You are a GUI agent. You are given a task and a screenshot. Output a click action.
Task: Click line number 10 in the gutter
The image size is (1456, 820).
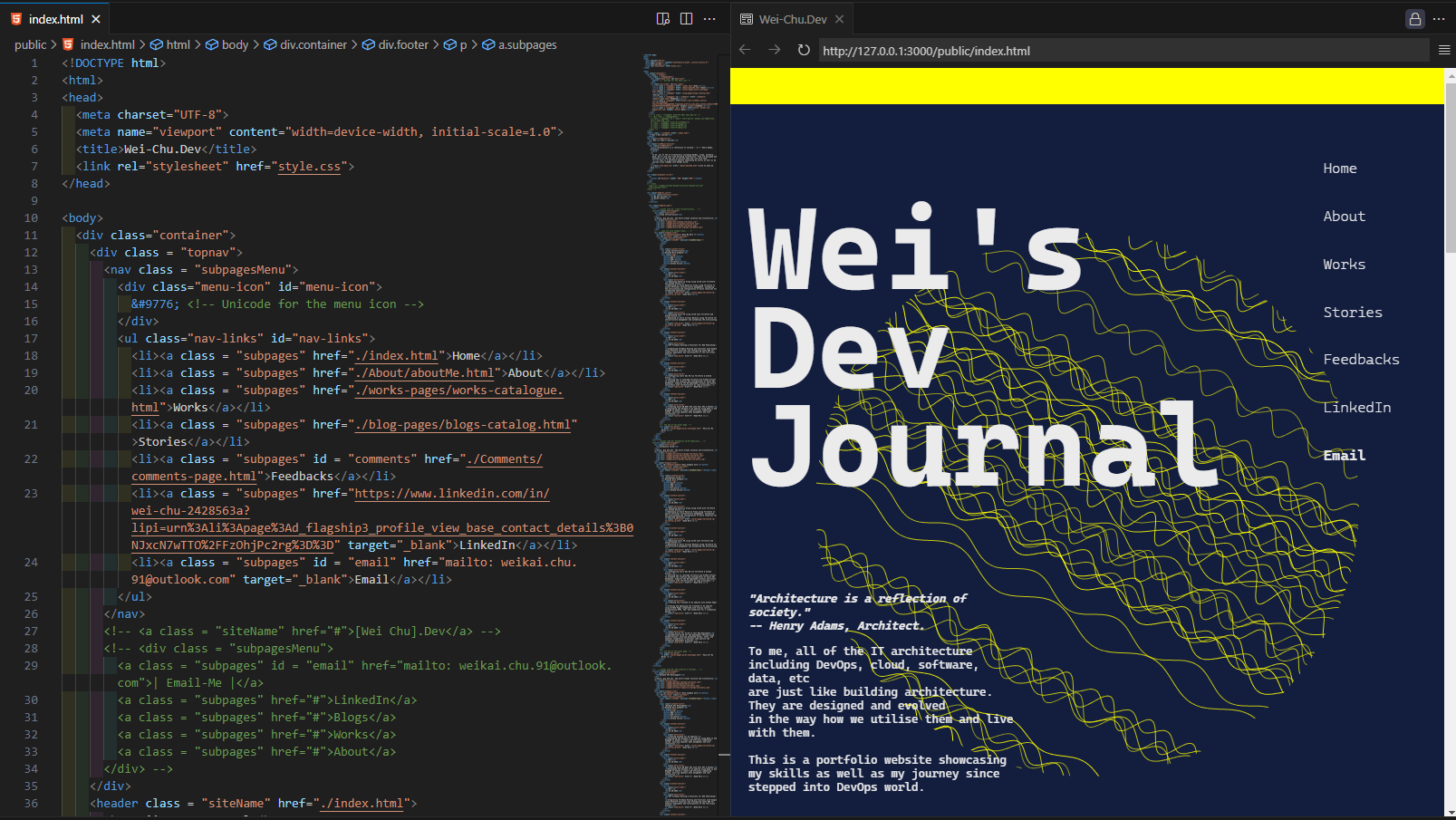click(31, 218)
